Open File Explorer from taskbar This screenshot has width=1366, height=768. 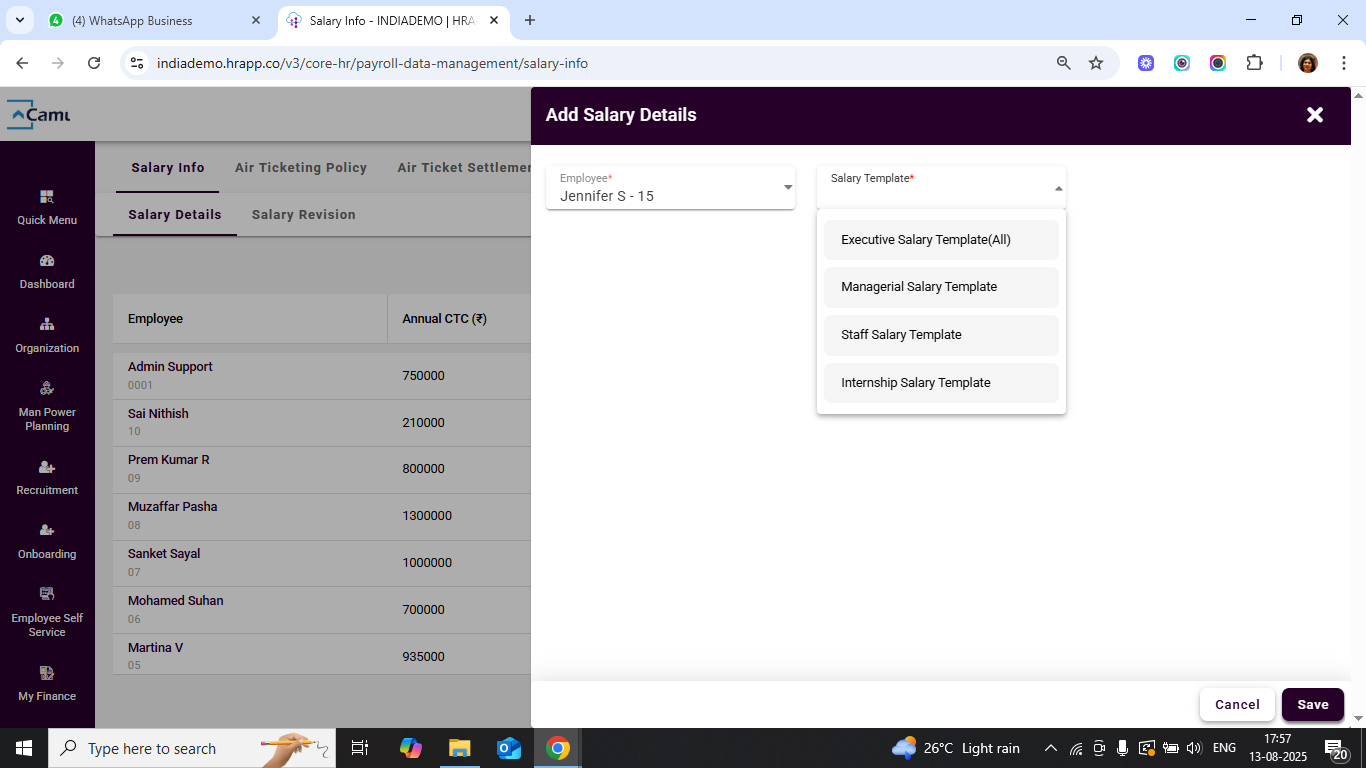tap(459, 748)
